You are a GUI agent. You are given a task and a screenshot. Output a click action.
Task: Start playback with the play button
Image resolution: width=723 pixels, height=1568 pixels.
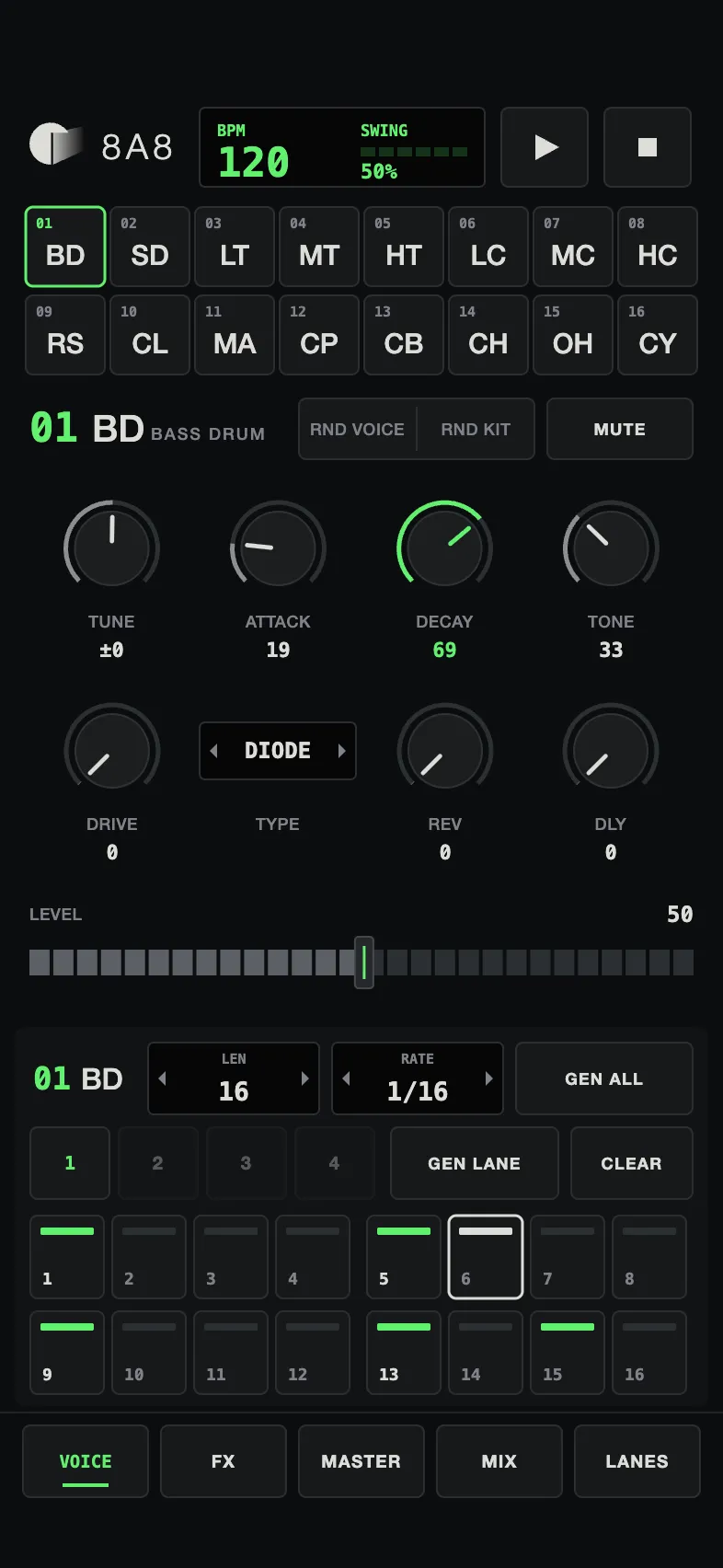(545, 147)
